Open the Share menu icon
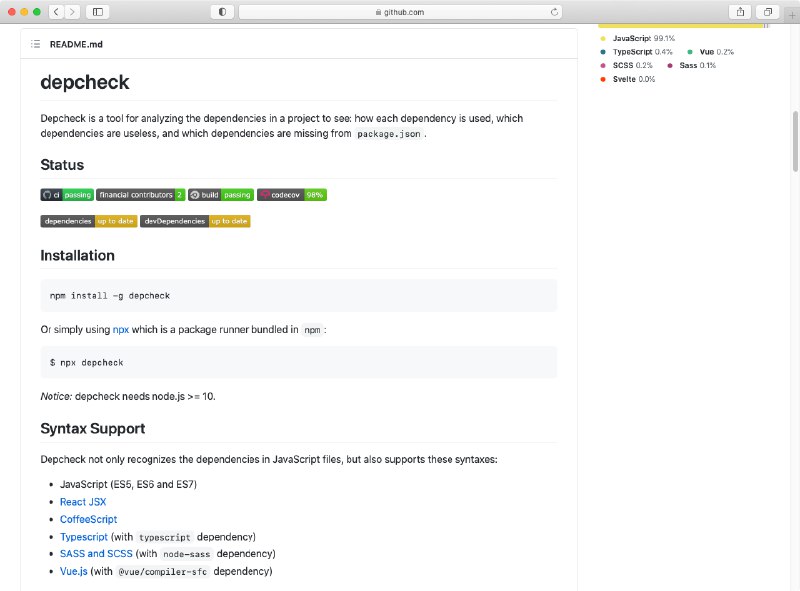This screenshot has height=591, width=800. pos(740,12)
